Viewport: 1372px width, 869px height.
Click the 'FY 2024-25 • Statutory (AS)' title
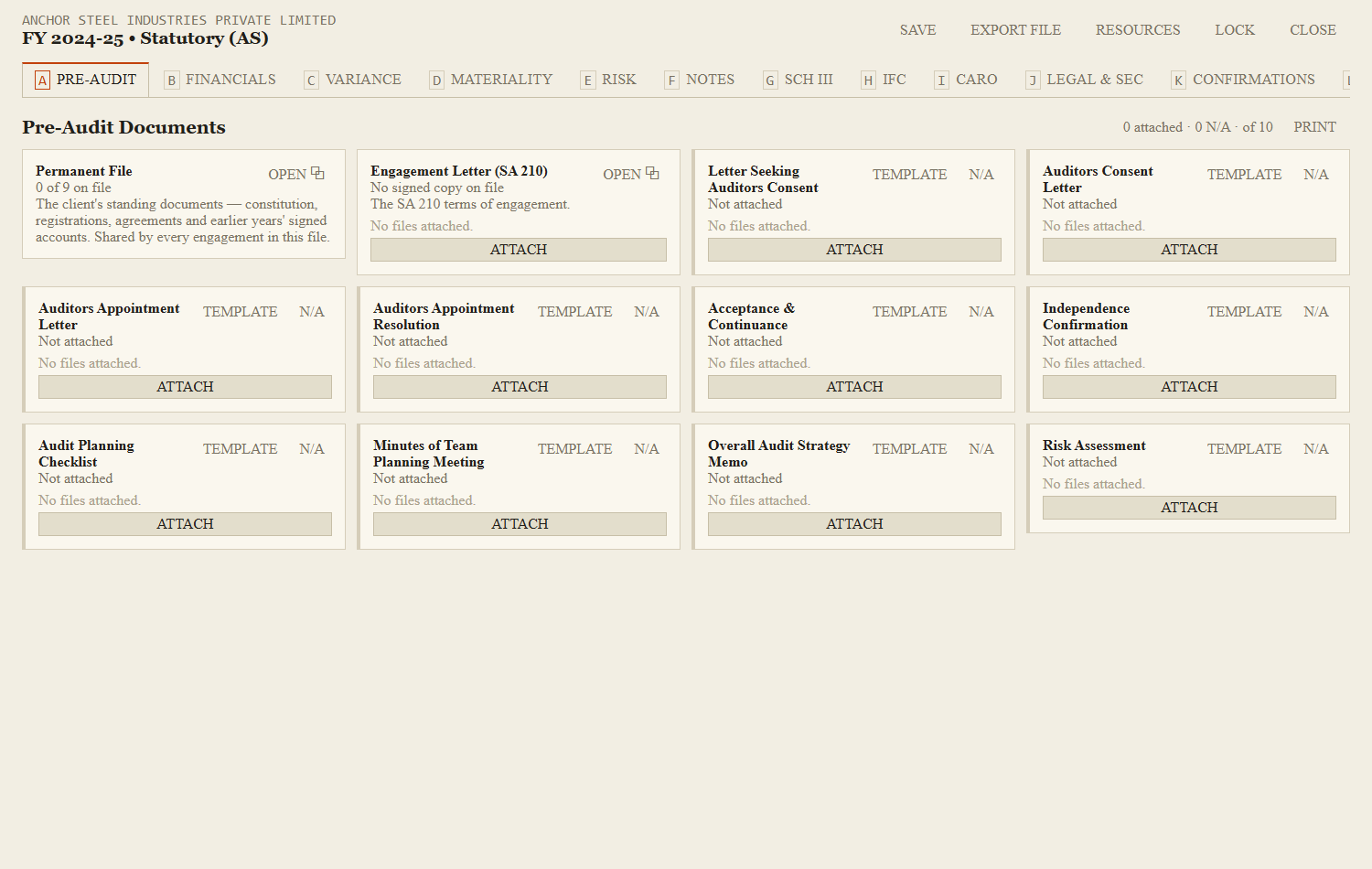tap(145, 38)
